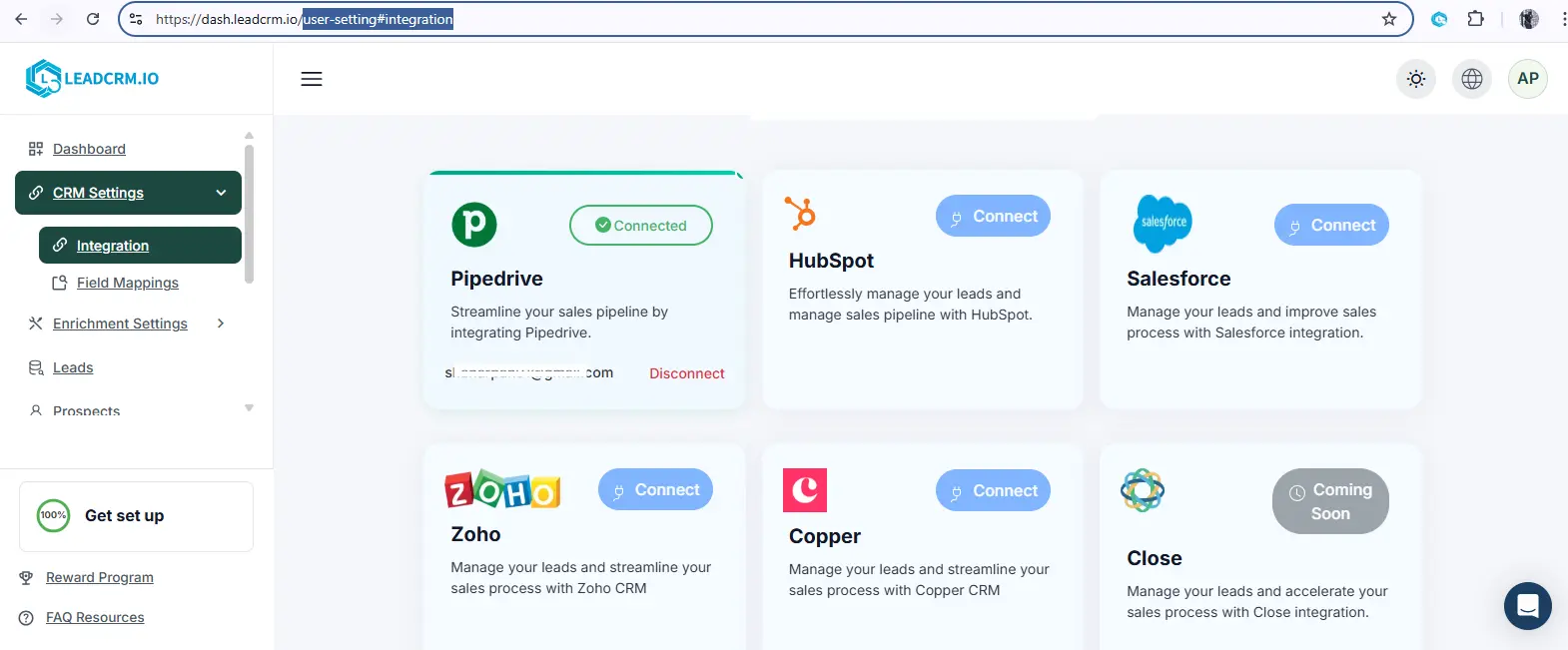Viewport: 1568px width, 650px height.
Task: Connect the Salesforce integration
Action: (x=1331, y=225)
